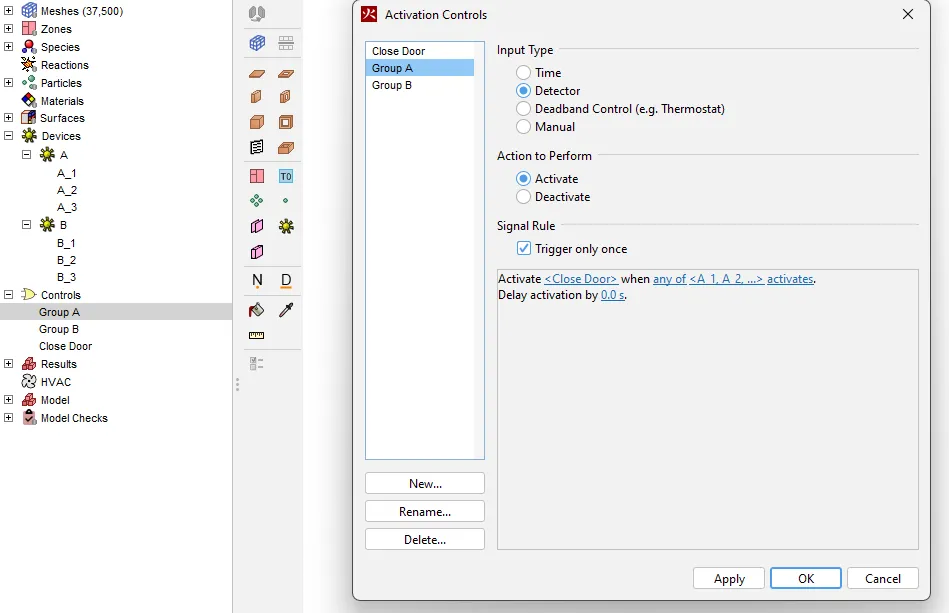This screenshot has height=613, width=949.
Task: Select the open-top room tool
Action: [x=286, y=148]
